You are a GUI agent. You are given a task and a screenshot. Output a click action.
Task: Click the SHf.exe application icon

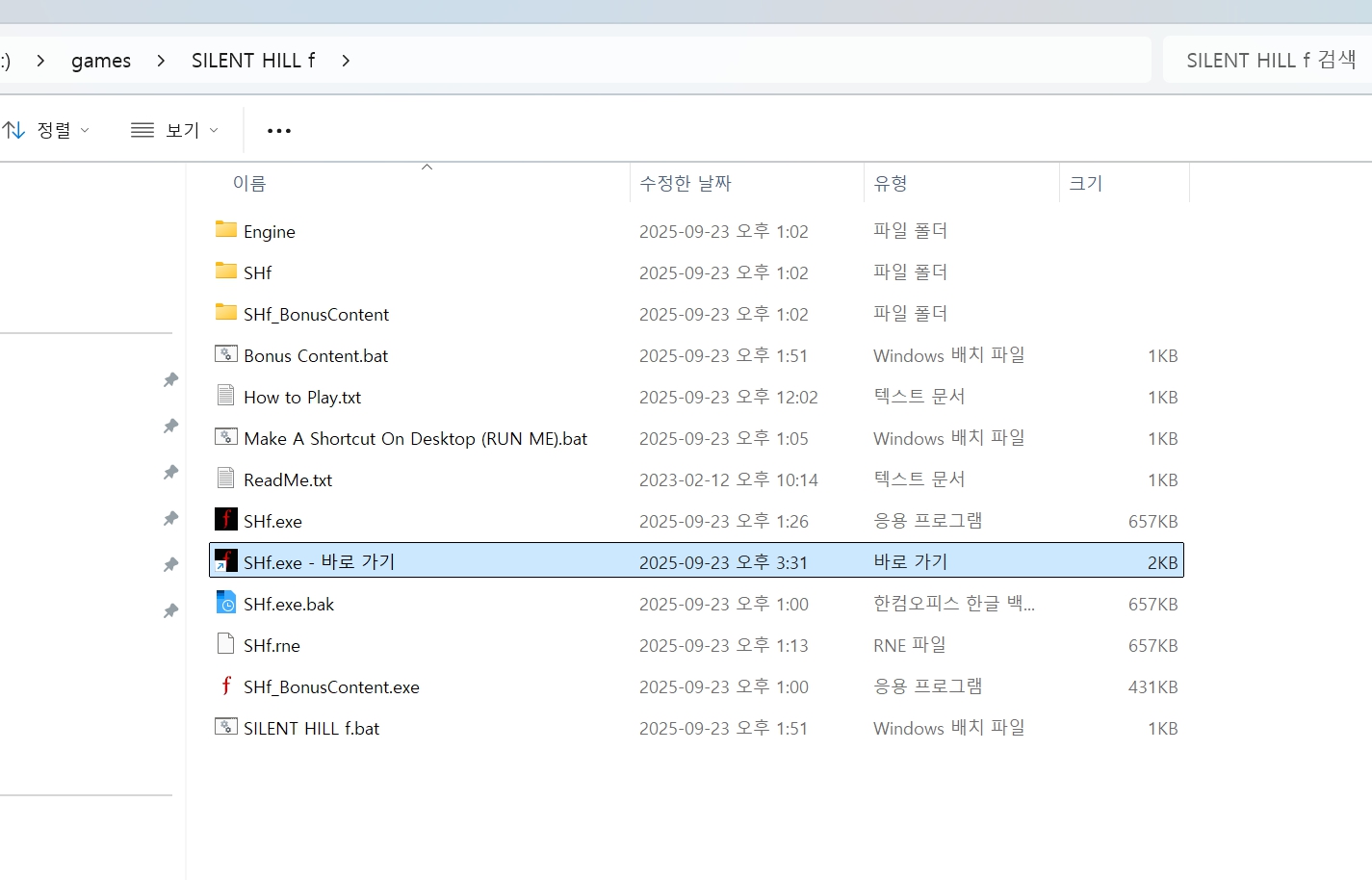click(x=225, y=520)
